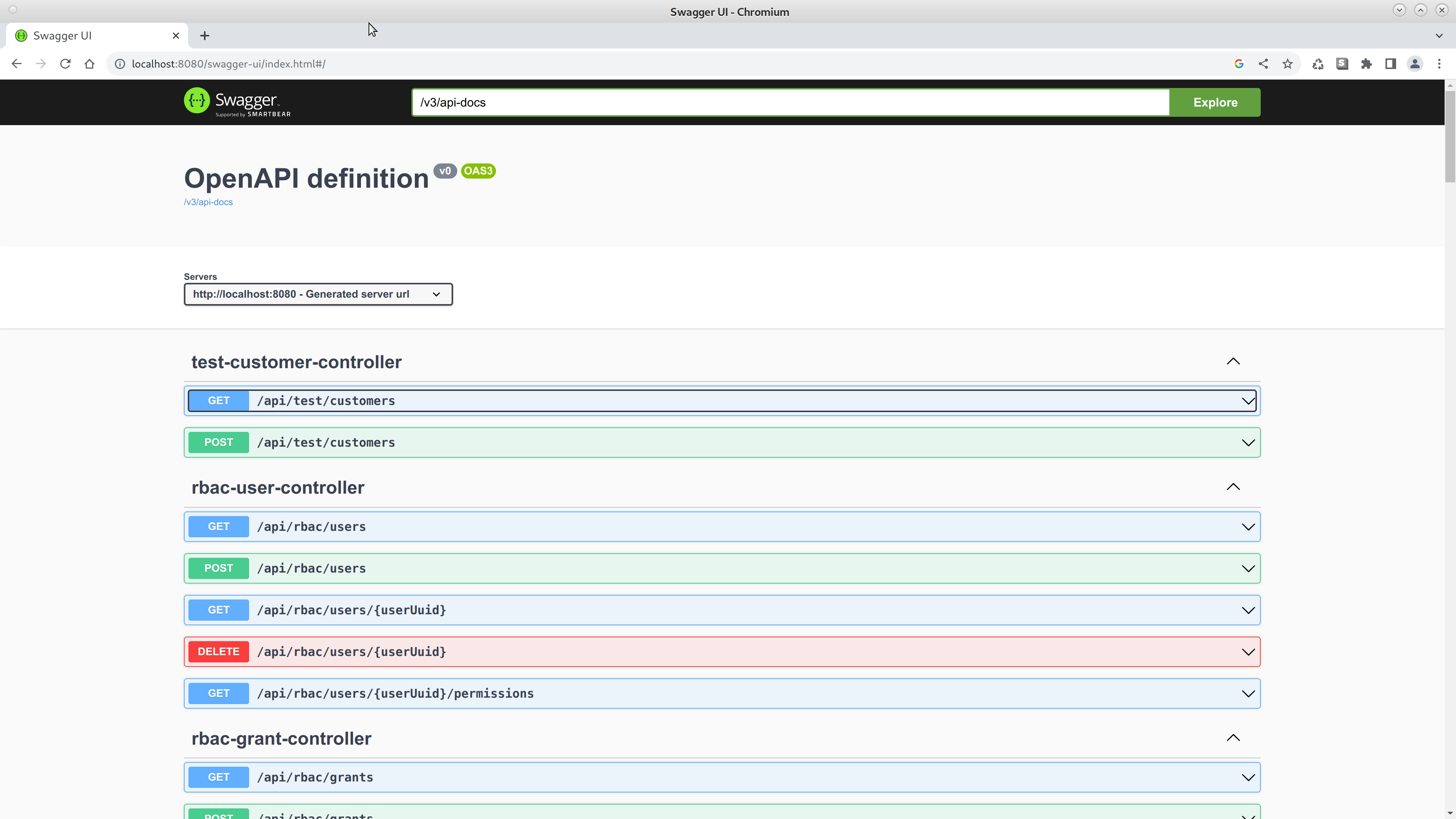1456x819 pixels.
Task: Open the Chromium three-dot menu
Action: [x=1439, y=64]
